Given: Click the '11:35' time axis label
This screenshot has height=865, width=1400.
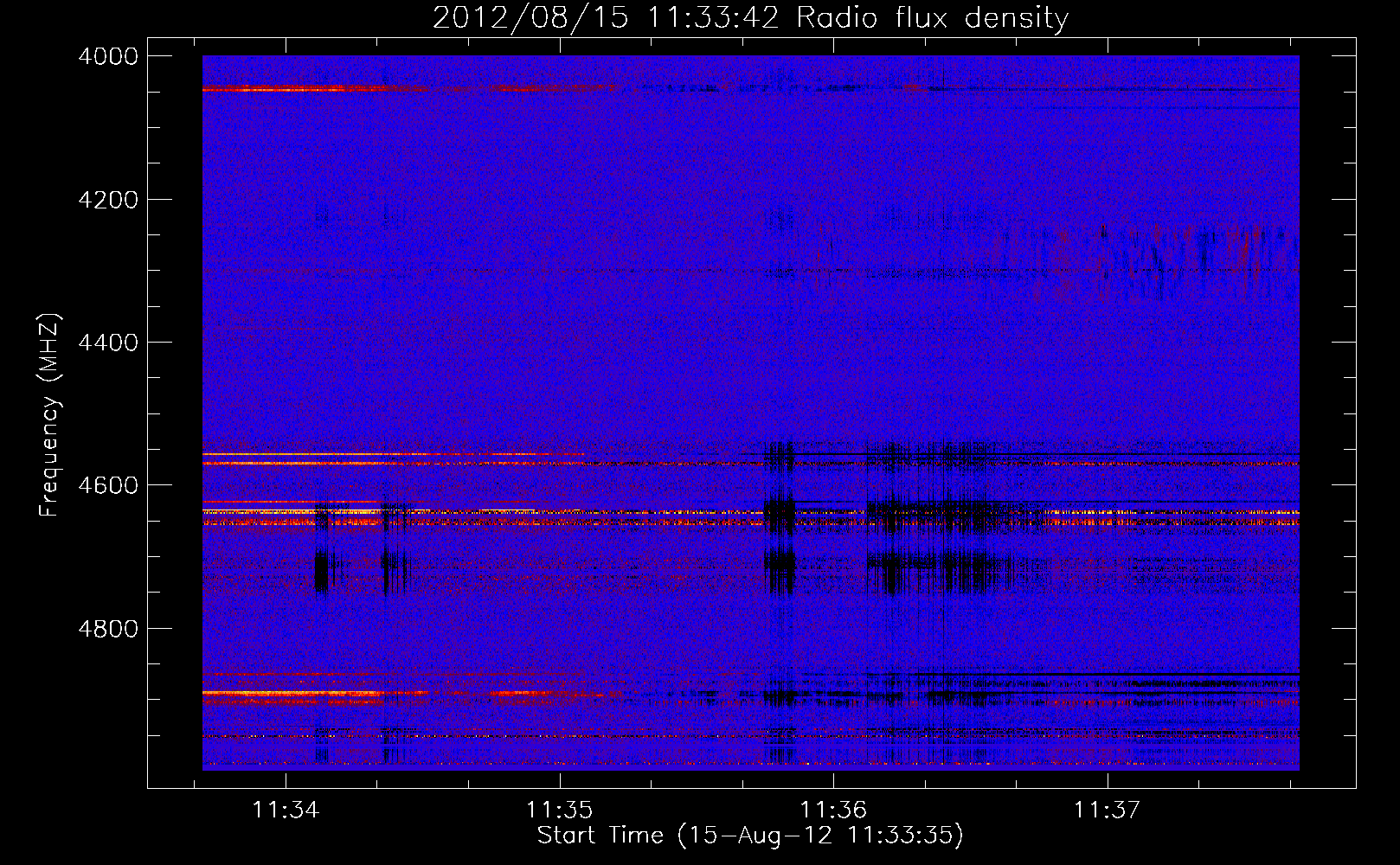Looking at the screenshot, I should pos(560,811).
